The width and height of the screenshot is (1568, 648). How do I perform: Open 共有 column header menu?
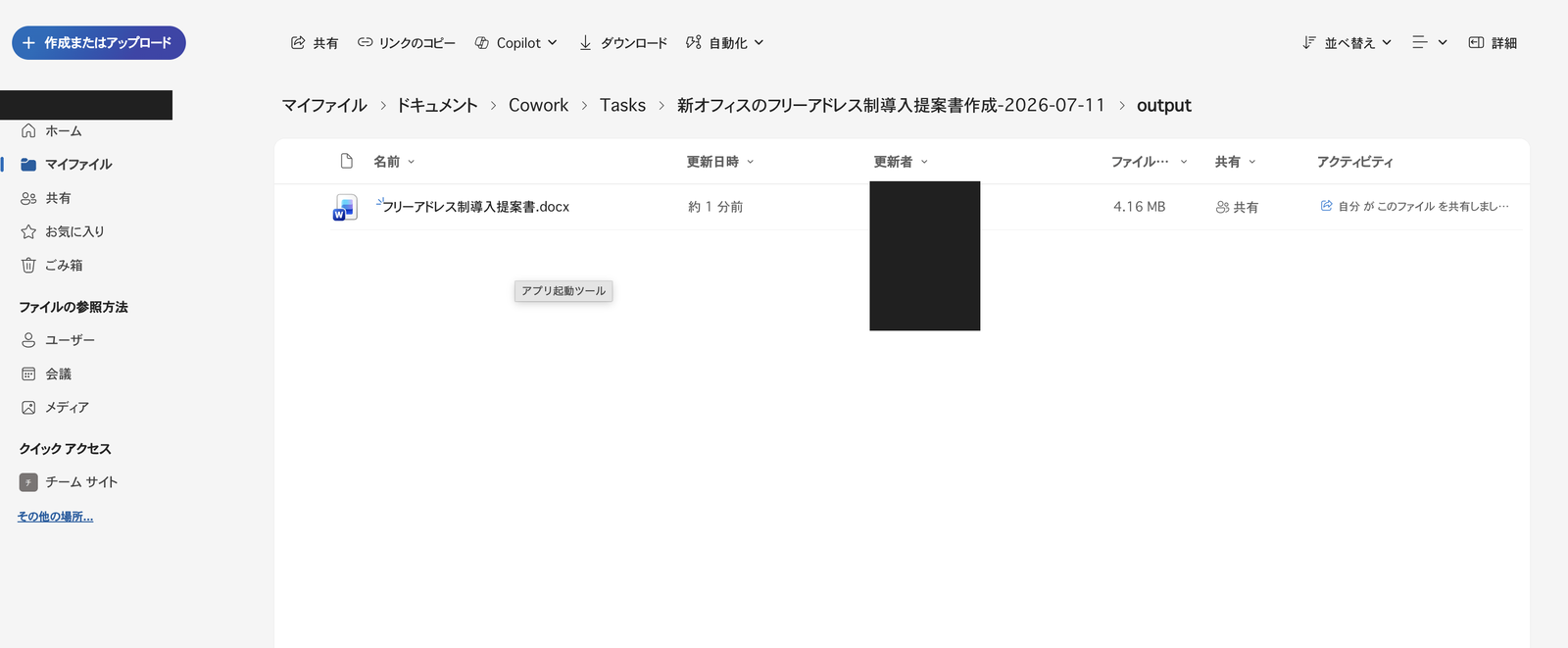pos(1235,162)
